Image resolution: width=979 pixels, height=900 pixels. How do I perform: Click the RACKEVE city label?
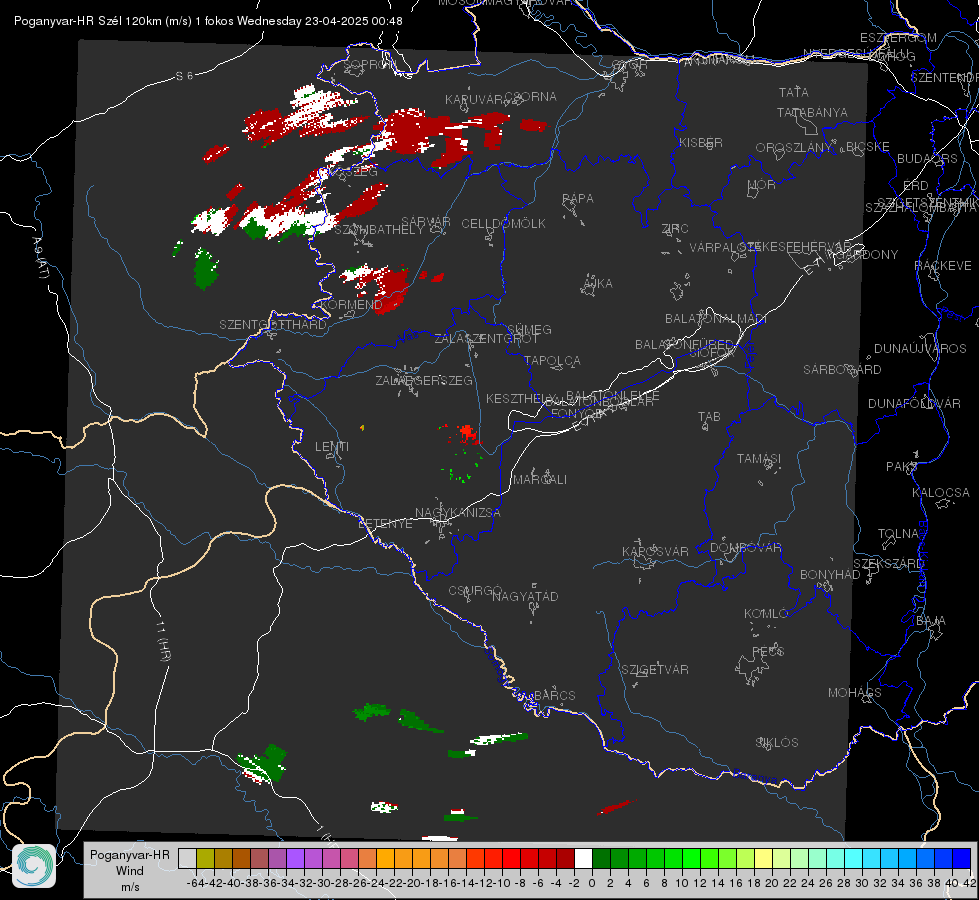943,266
